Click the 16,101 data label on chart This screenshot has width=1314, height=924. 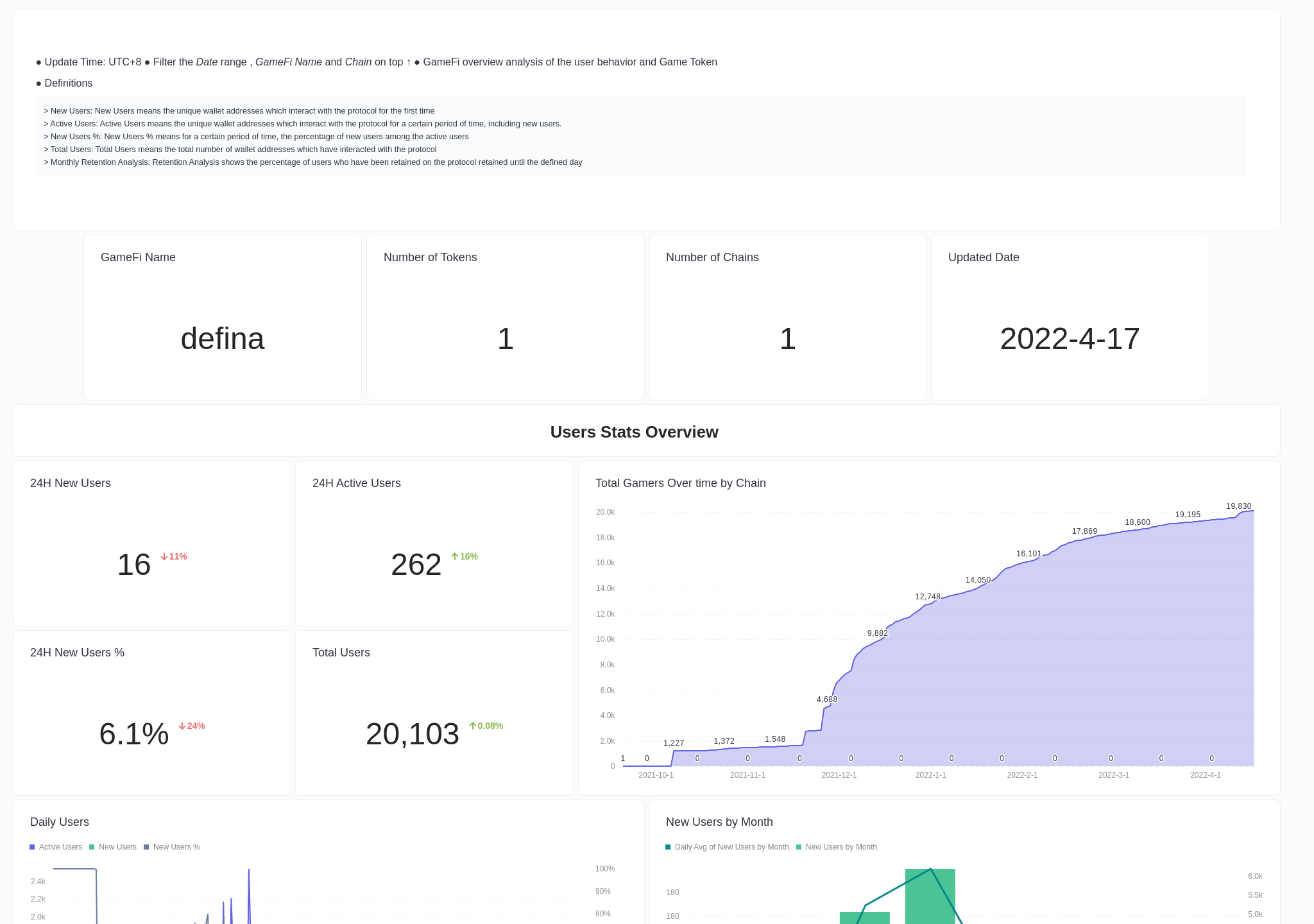1028,554
